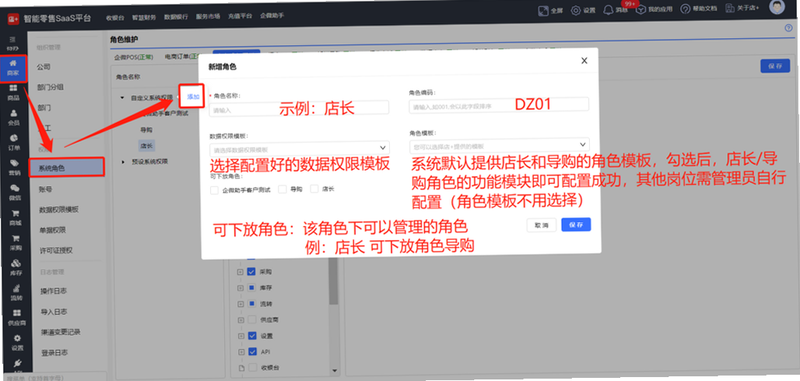Check the 收银台 permission checkbox
Screen dimensions: 800x381
[253, 368]
